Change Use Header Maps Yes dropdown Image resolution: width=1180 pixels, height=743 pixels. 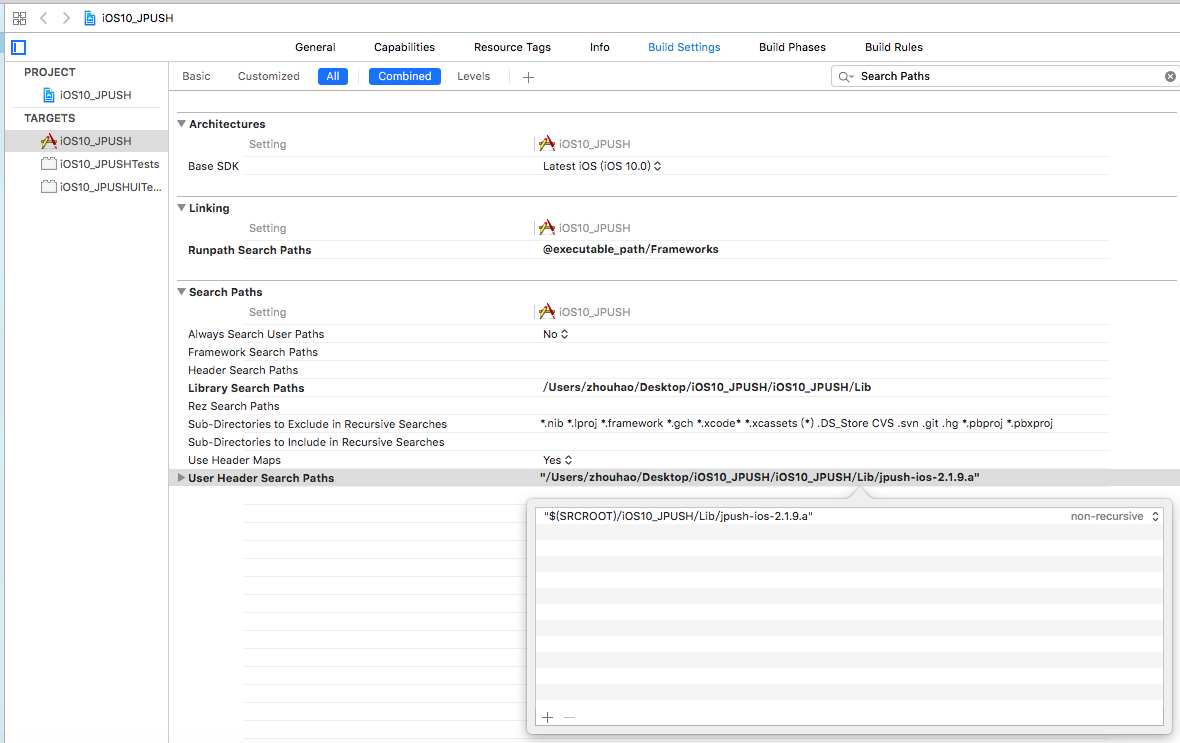click(558, 460)
